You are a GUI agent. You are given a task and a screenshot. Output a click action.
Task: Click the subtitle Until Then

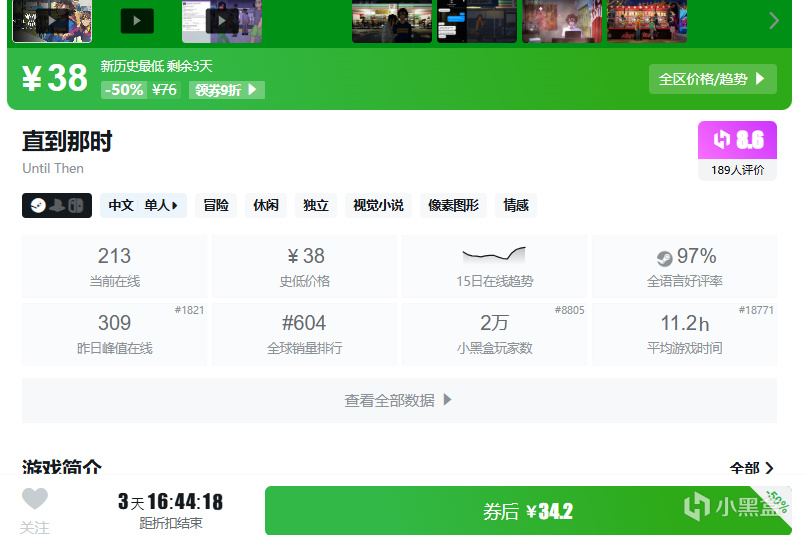[x=53, y=168]
